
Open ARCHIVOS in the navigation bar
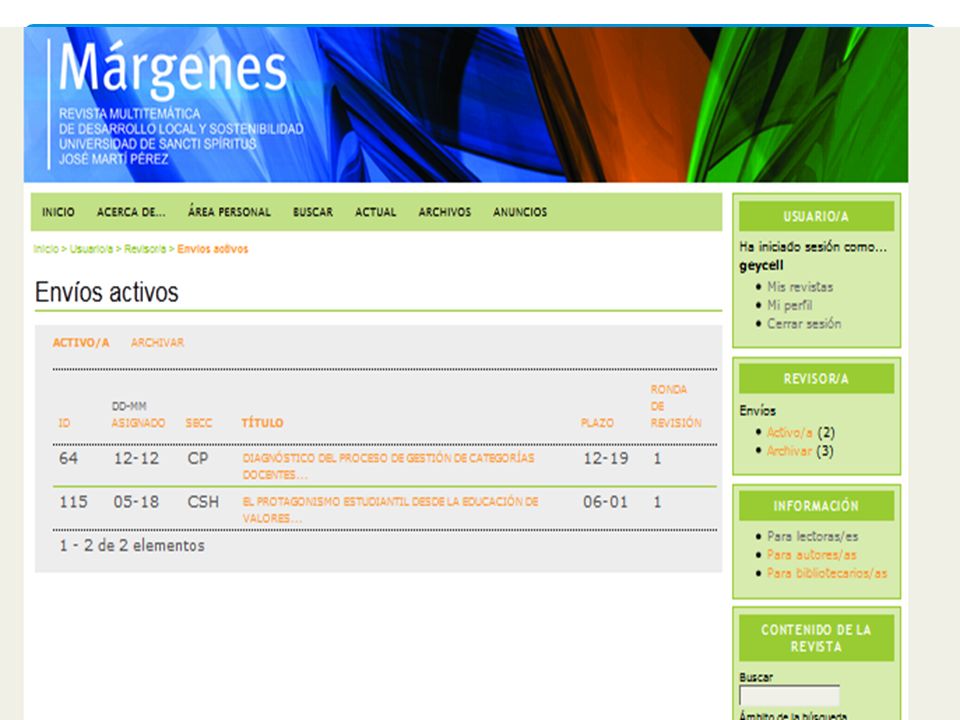click(x=444, y=212)
